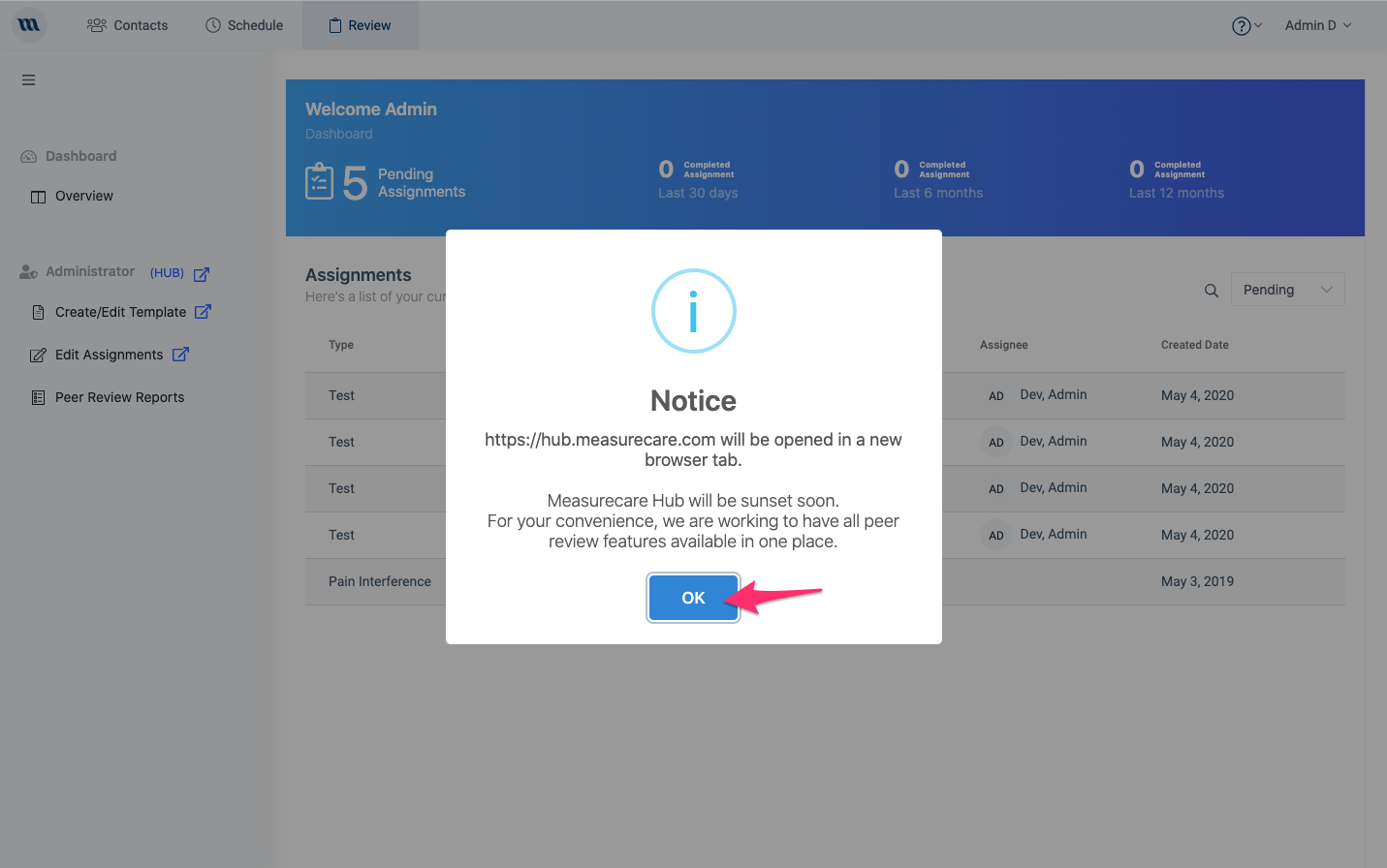Open Overview in the sidebar

tap(84, 196)
